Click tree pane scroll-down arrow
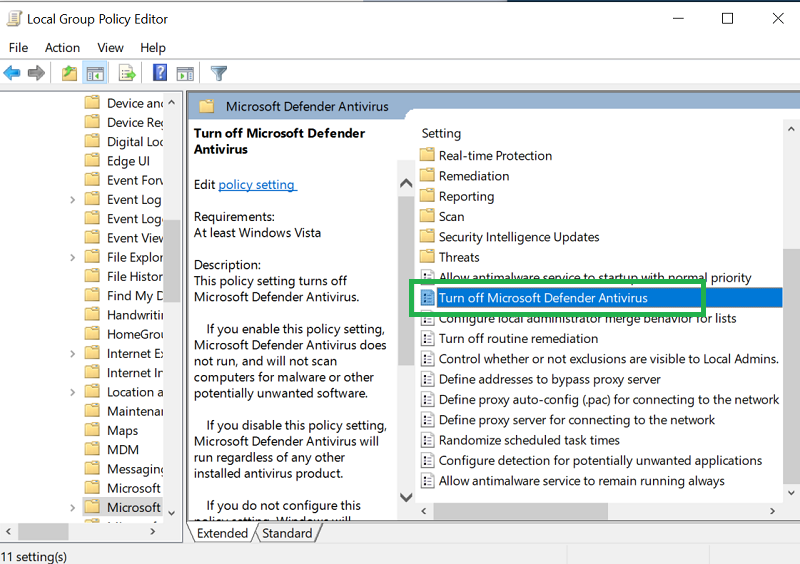This screenshot has width=800, height=564. point(172,513)
